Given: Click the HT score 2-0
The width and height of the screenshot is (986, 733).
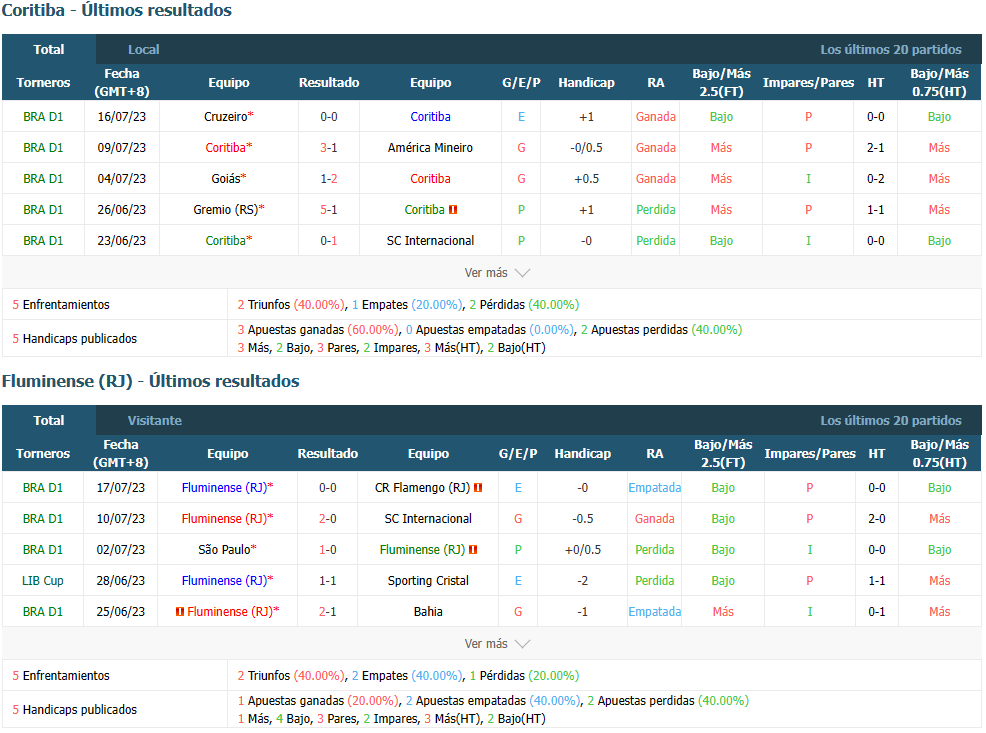Looking at the screenshot, I should tap(877, 519).
